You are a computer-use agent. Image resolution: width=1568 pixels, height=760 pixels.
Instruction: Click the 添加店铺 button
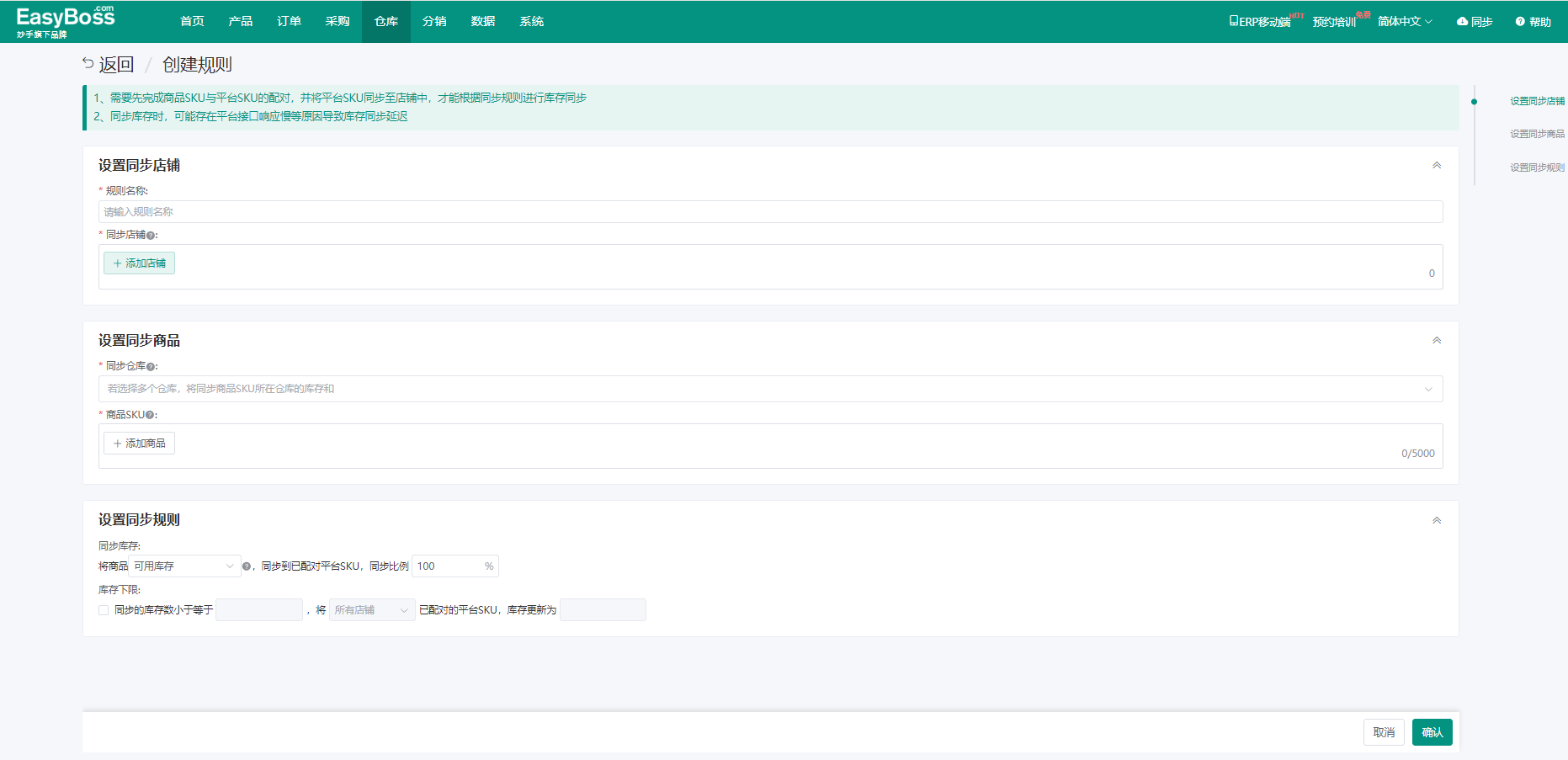pos(139,263)
